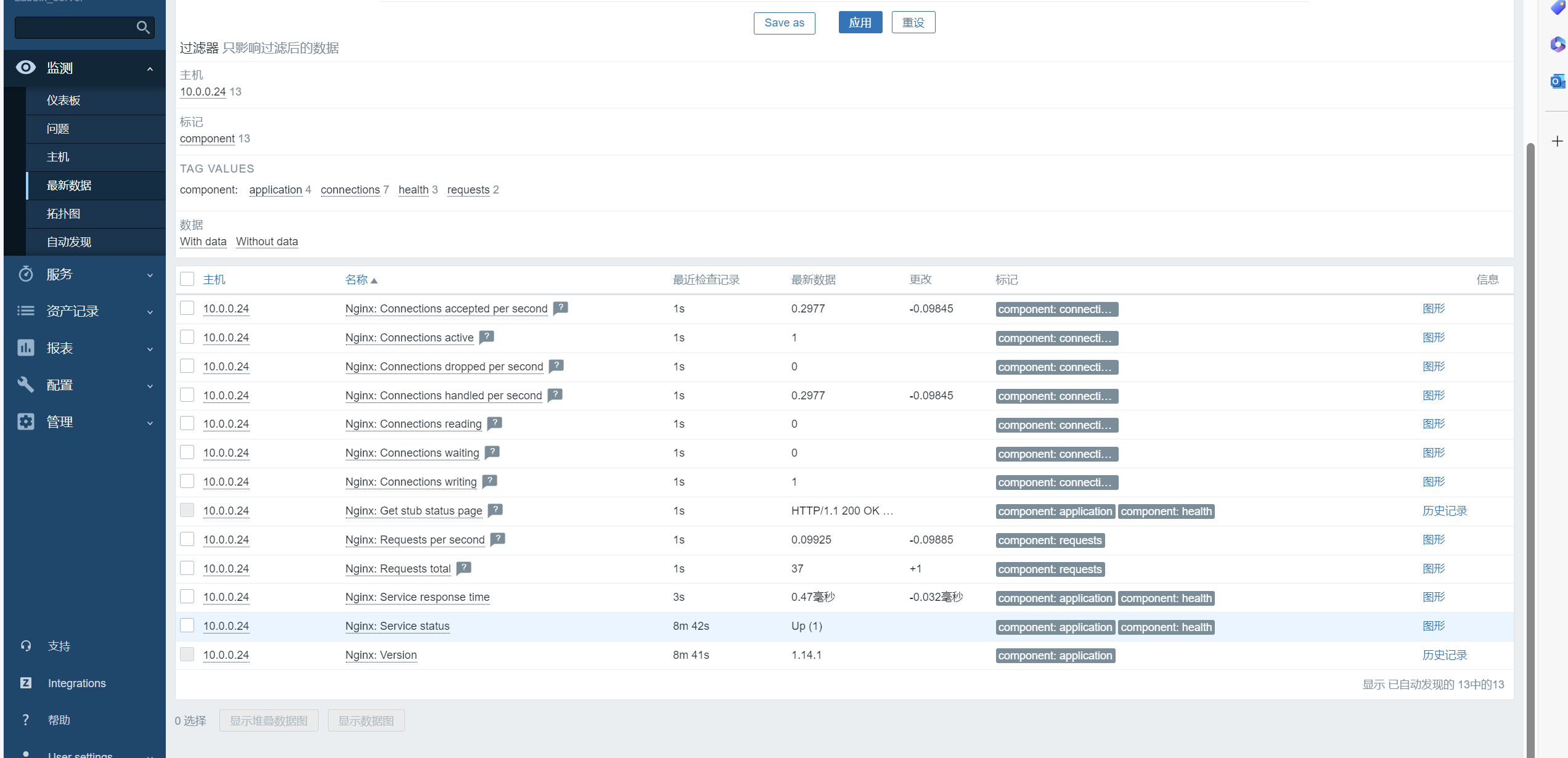Open the 问题 menu item
Viewport: 1568px width, 758px height.
point(58,129)
